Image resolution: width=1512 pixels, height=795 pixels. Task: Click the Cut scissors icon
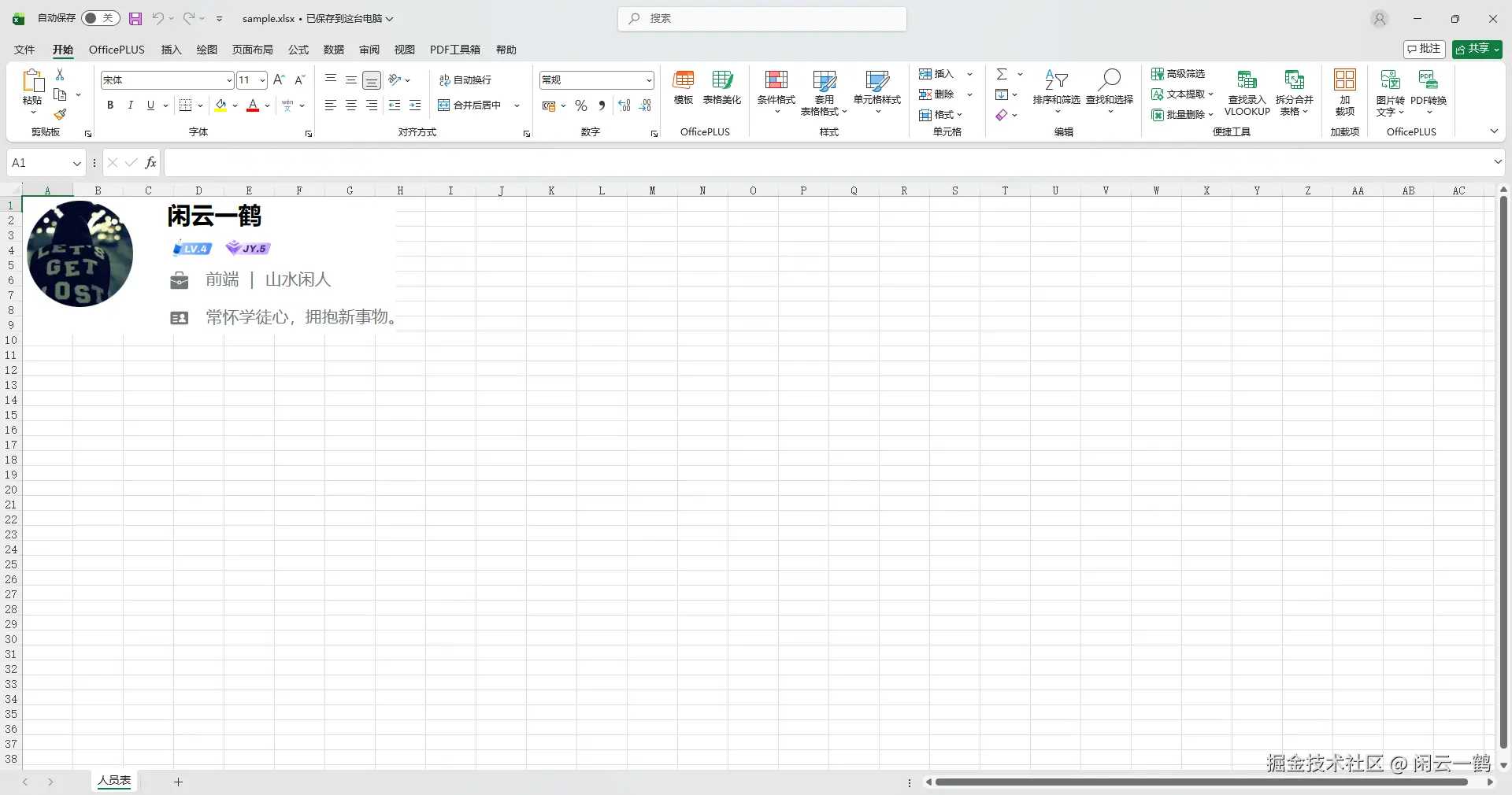click(x=60, y=74)
